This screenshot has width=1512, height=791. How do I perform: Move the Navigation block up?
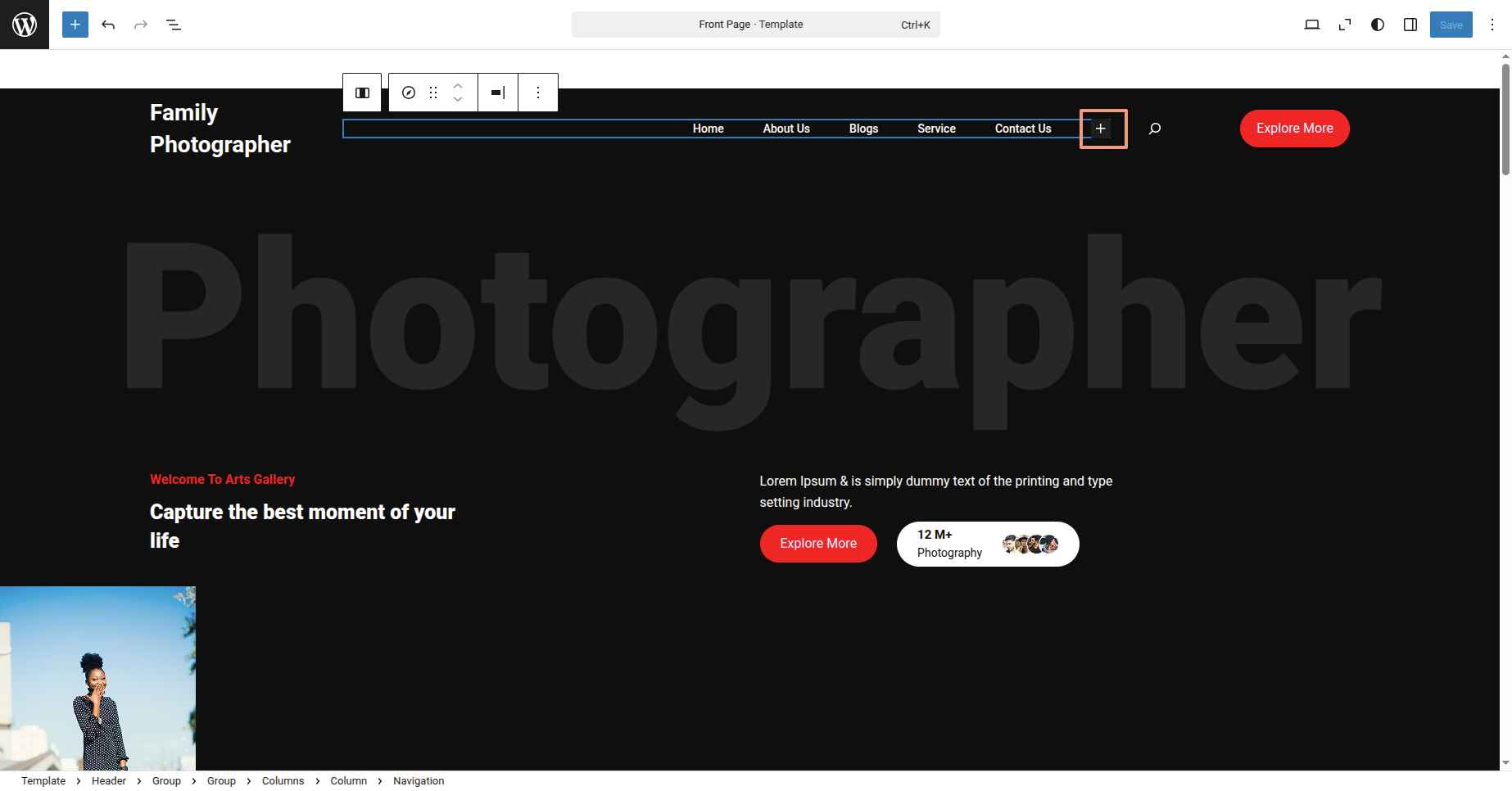coord(458,85)
